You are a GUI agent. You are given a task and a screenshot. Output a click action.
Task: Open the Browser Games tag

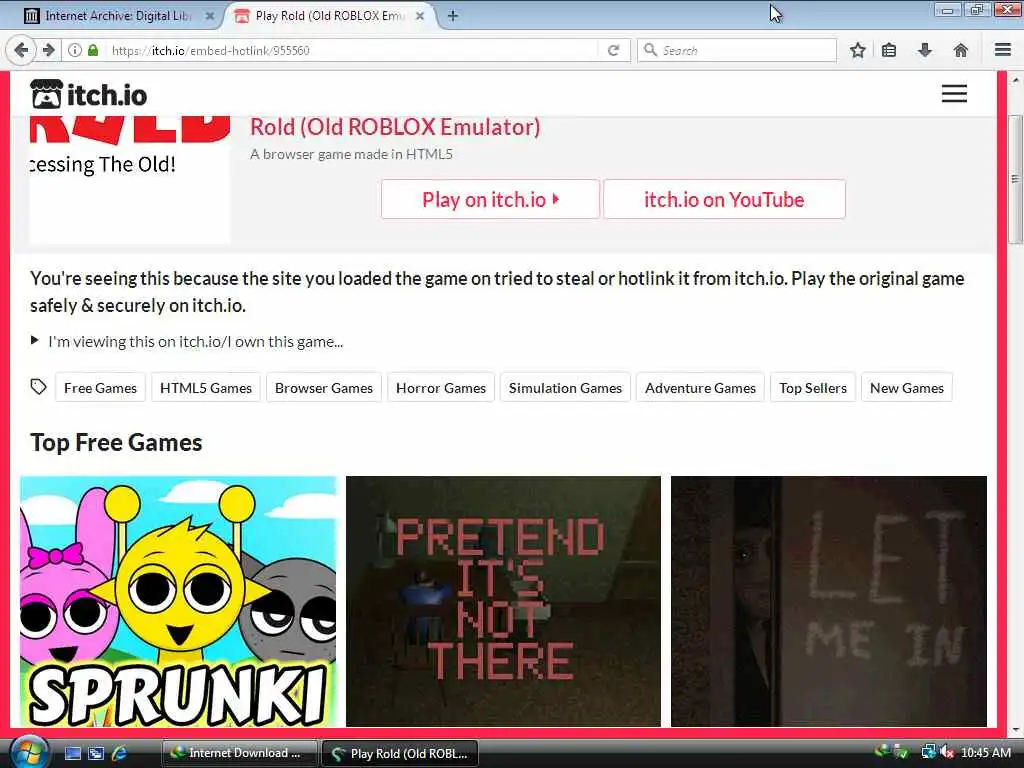click(x=324, y=388)
